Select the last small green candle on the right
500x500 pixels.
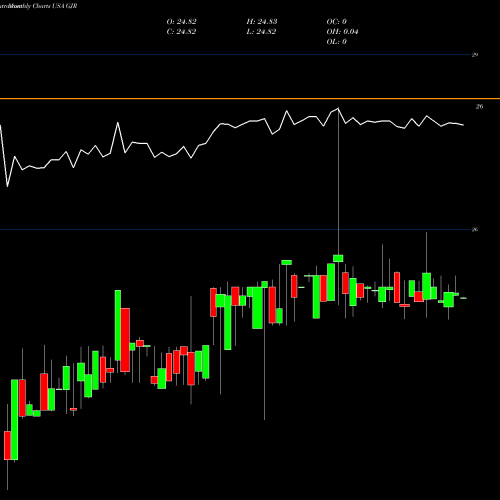463,298
